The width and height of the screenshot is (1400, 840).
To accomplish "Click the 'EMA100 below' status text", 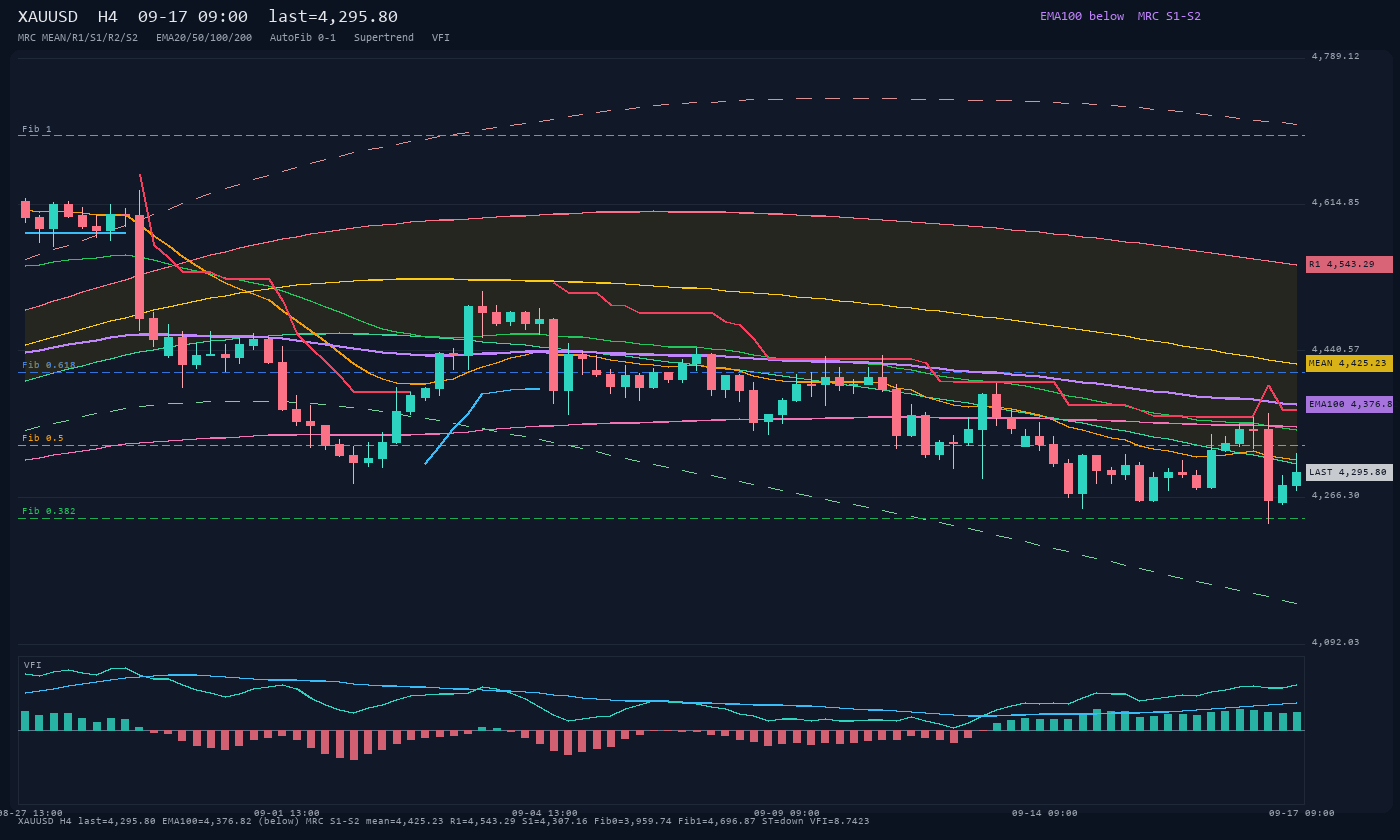I will 1082,16.
